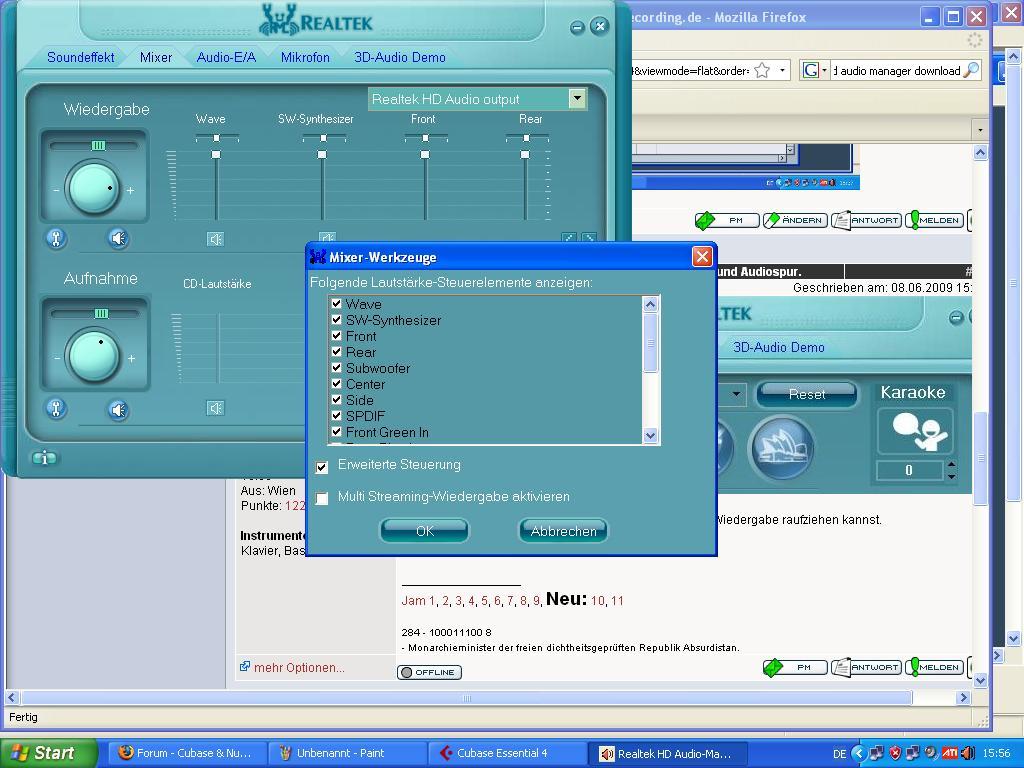This screenshot has height=768, width=1024.
Task: Click the ÄNDERN forum button
Action: 795,221
